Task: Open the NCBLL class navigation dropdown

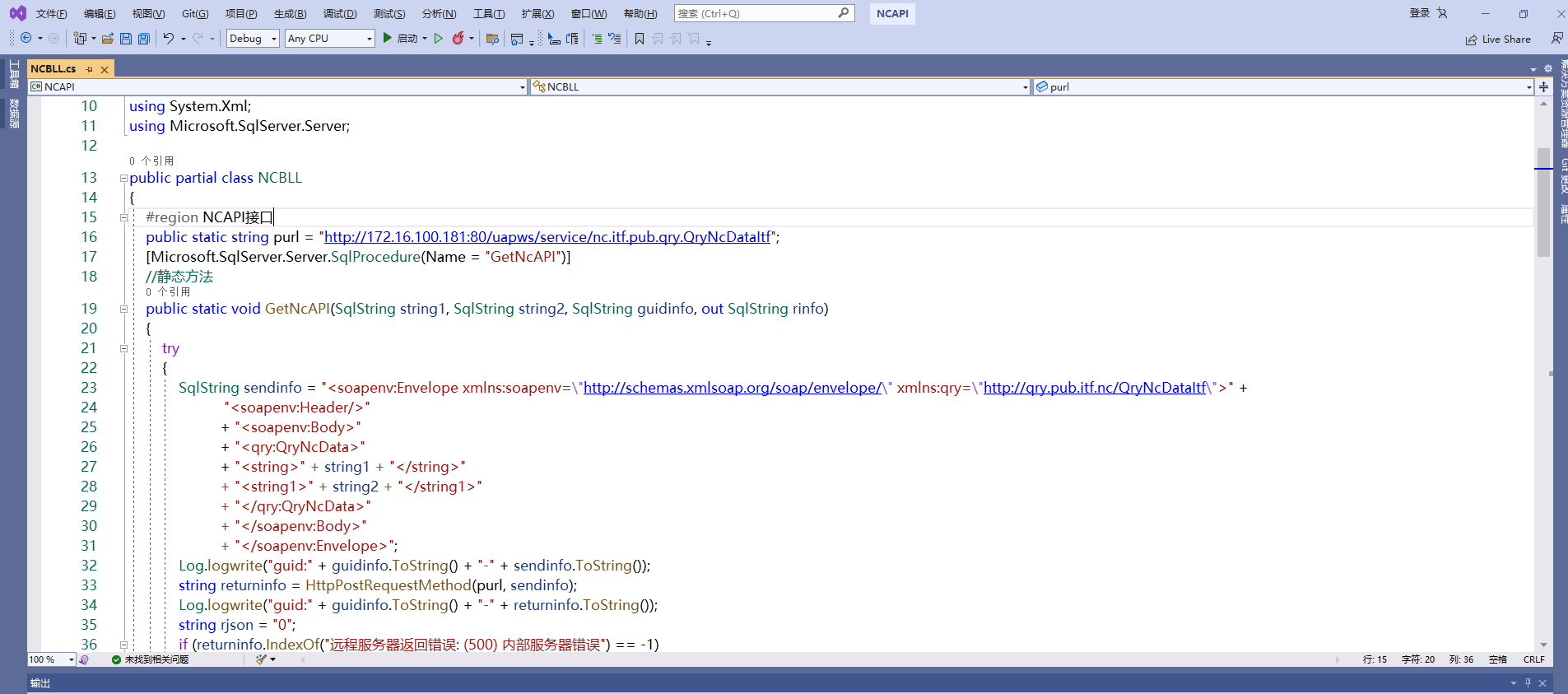Action: point(780,86)
